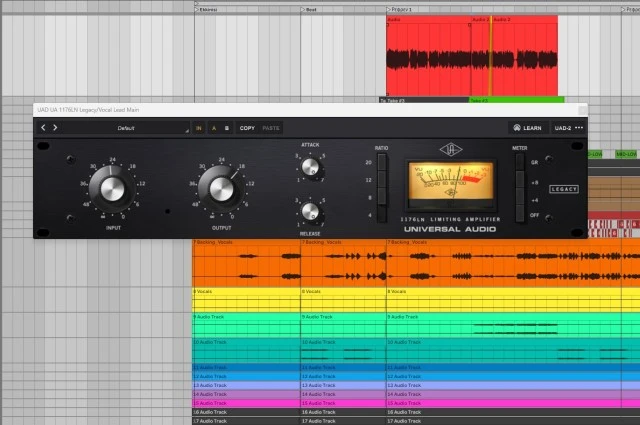The height and width of the screenshot is (425, 640).
Task: Click the PASTE button
Action: click(271, 128)
